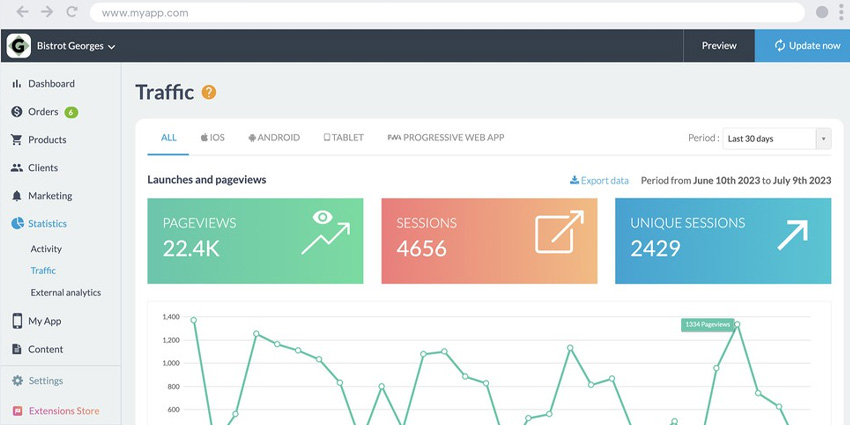Click the browser forward arrow
The image size is (850, 425).
[47, 12]
